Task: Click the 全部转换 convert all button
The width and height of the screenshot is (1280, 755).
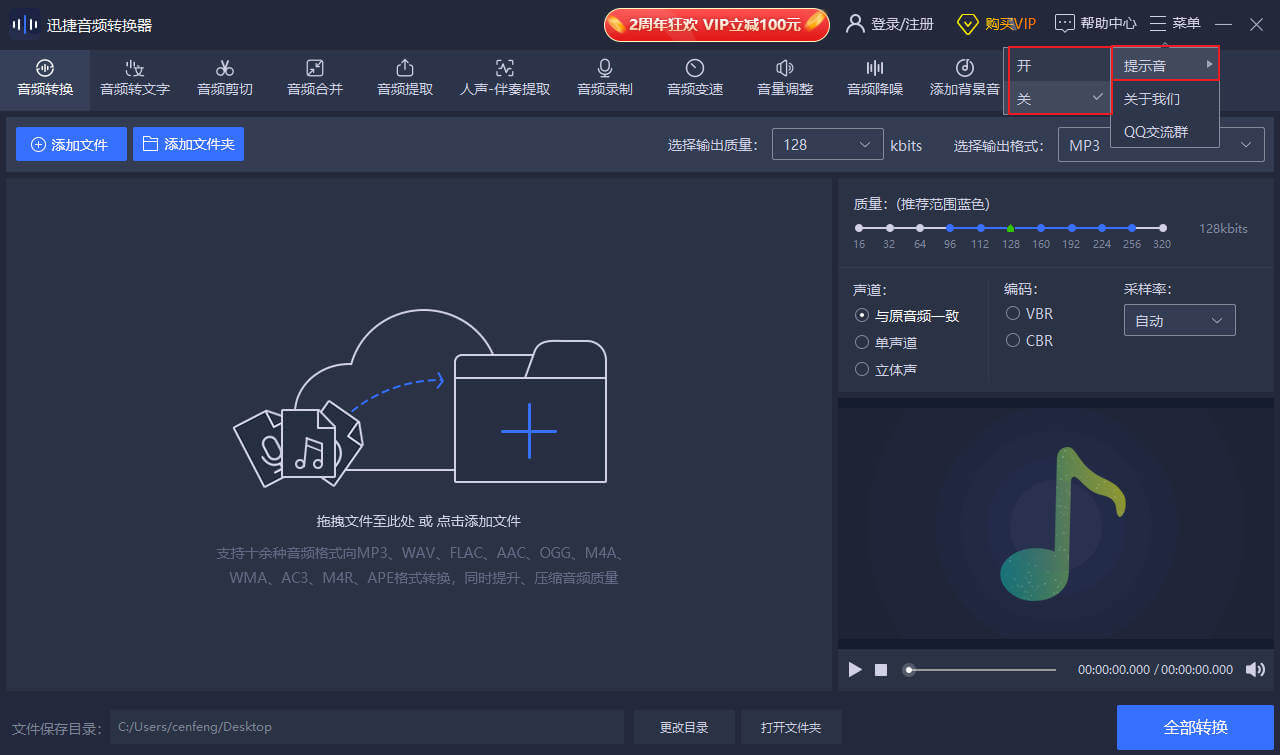Action: point(1194,727)
